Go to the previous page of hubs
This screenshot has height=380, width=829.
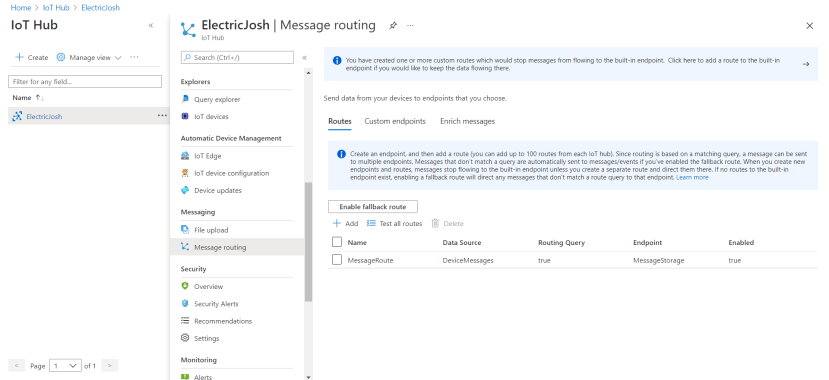click(16, 366)
